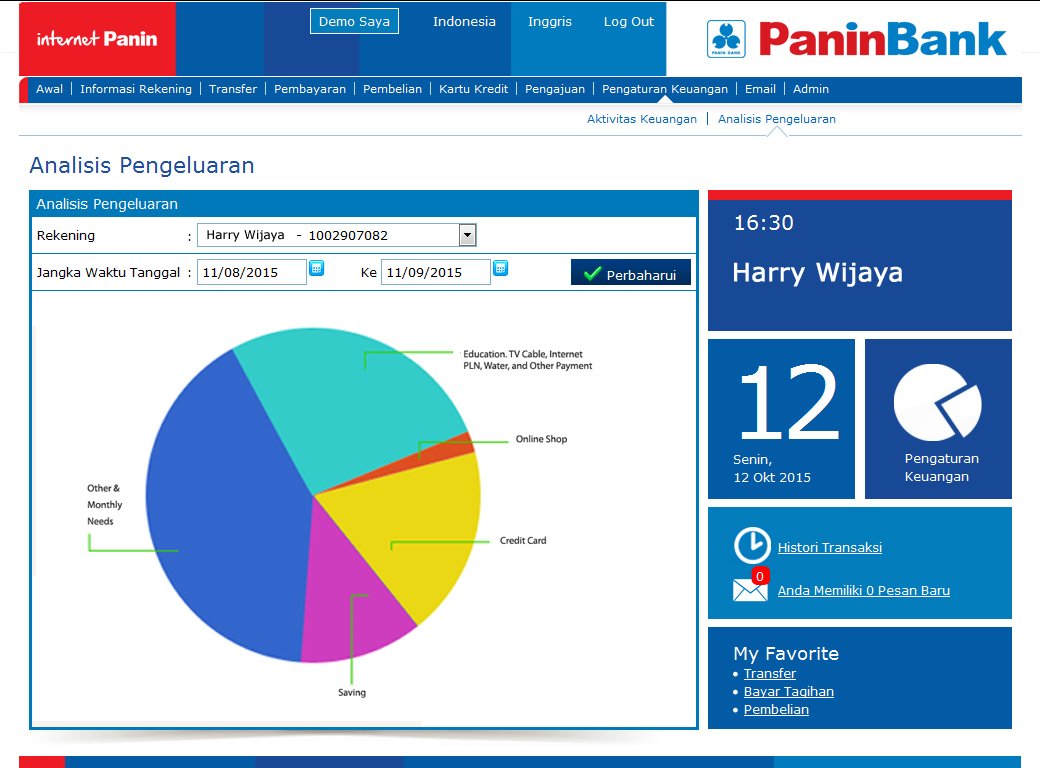Screen dimensions: 1040x768
Task: Open the Pembayaran menu
Action: pyautogui.click(x=310, y=89)
